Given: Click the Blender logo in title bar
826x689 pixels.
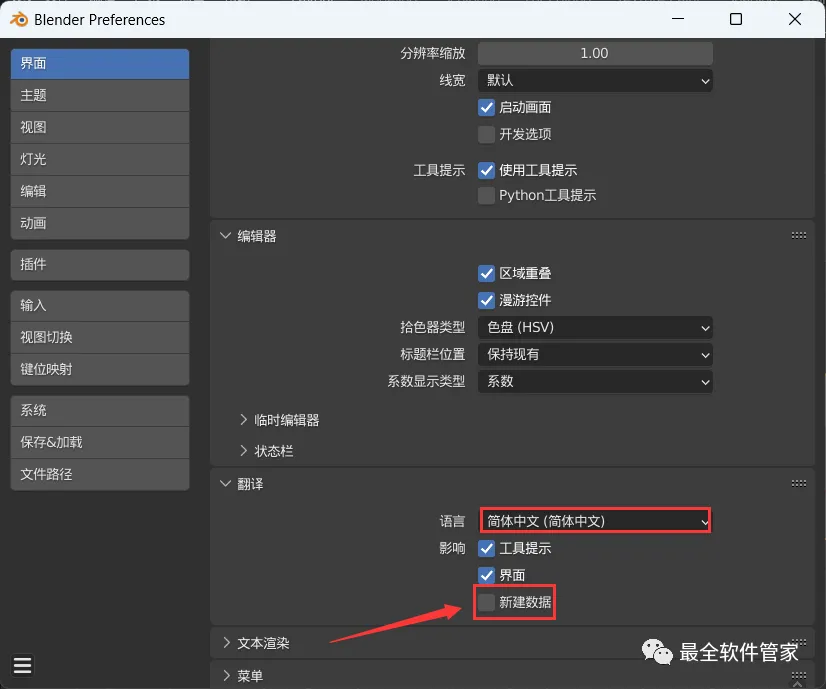Looking at the screenshot, I should click(x=19, y=19).
